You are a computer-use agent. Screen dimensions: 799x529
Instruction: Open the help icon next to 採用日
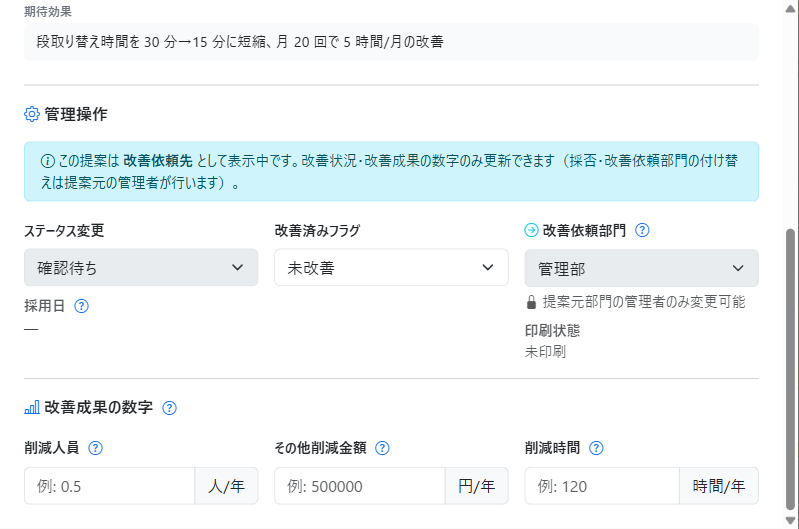coord(82,306)
